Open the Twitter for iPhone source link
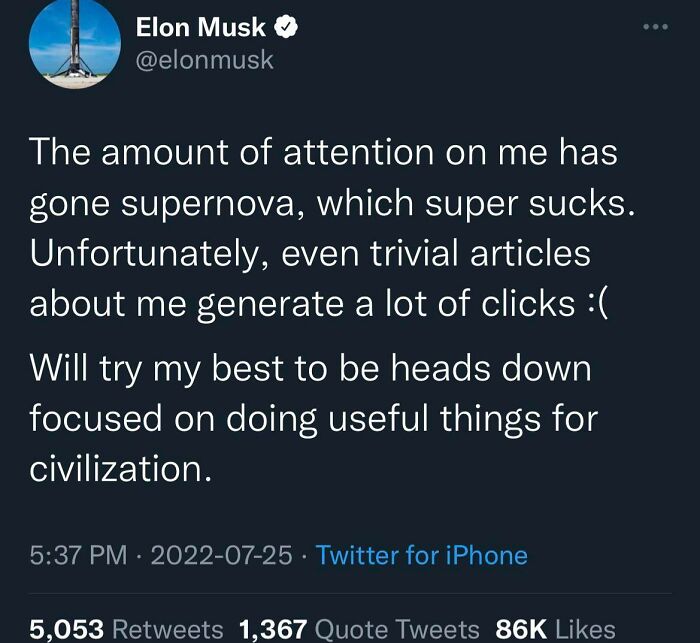The width and height of the screenshot is (700, 643). [x=421, y=555]
